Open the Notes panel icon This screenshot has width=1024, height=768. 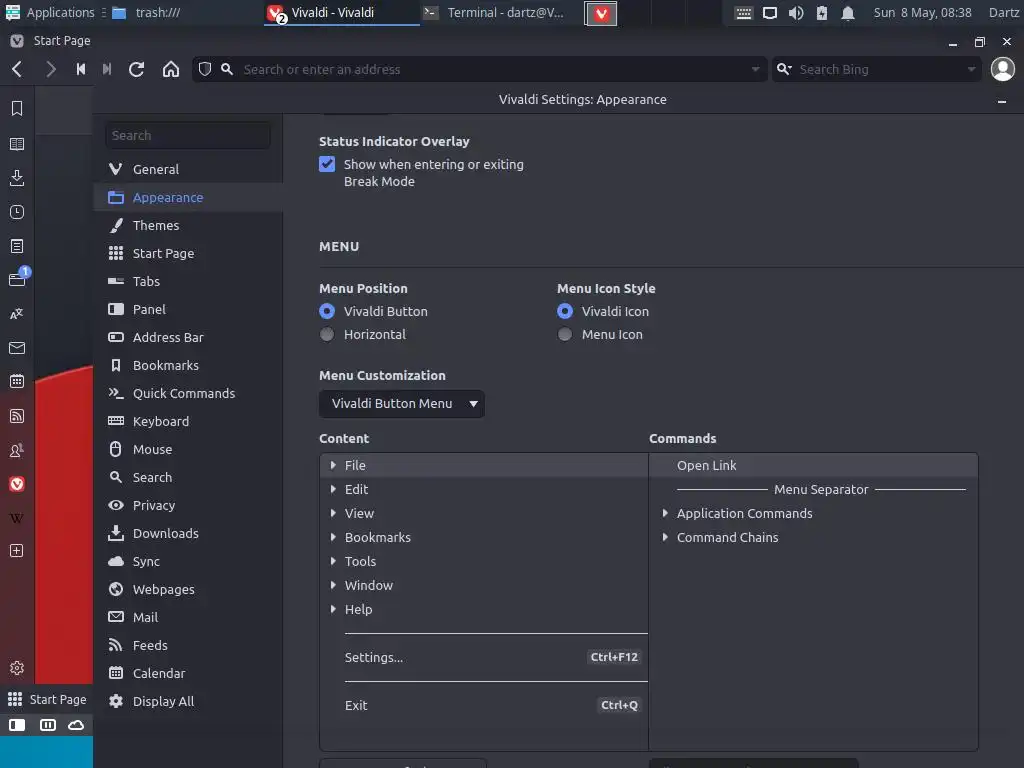click(x=17, y=246)
